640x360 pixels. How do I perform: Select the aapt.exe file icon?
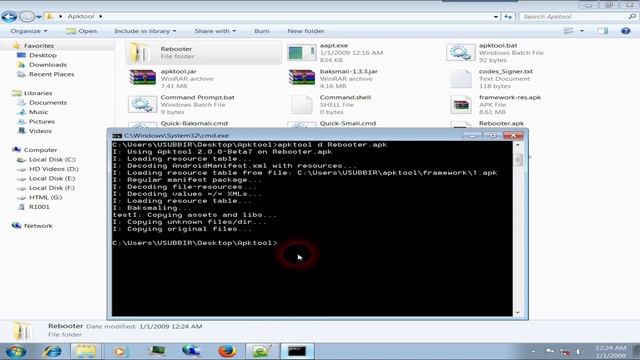302,53
